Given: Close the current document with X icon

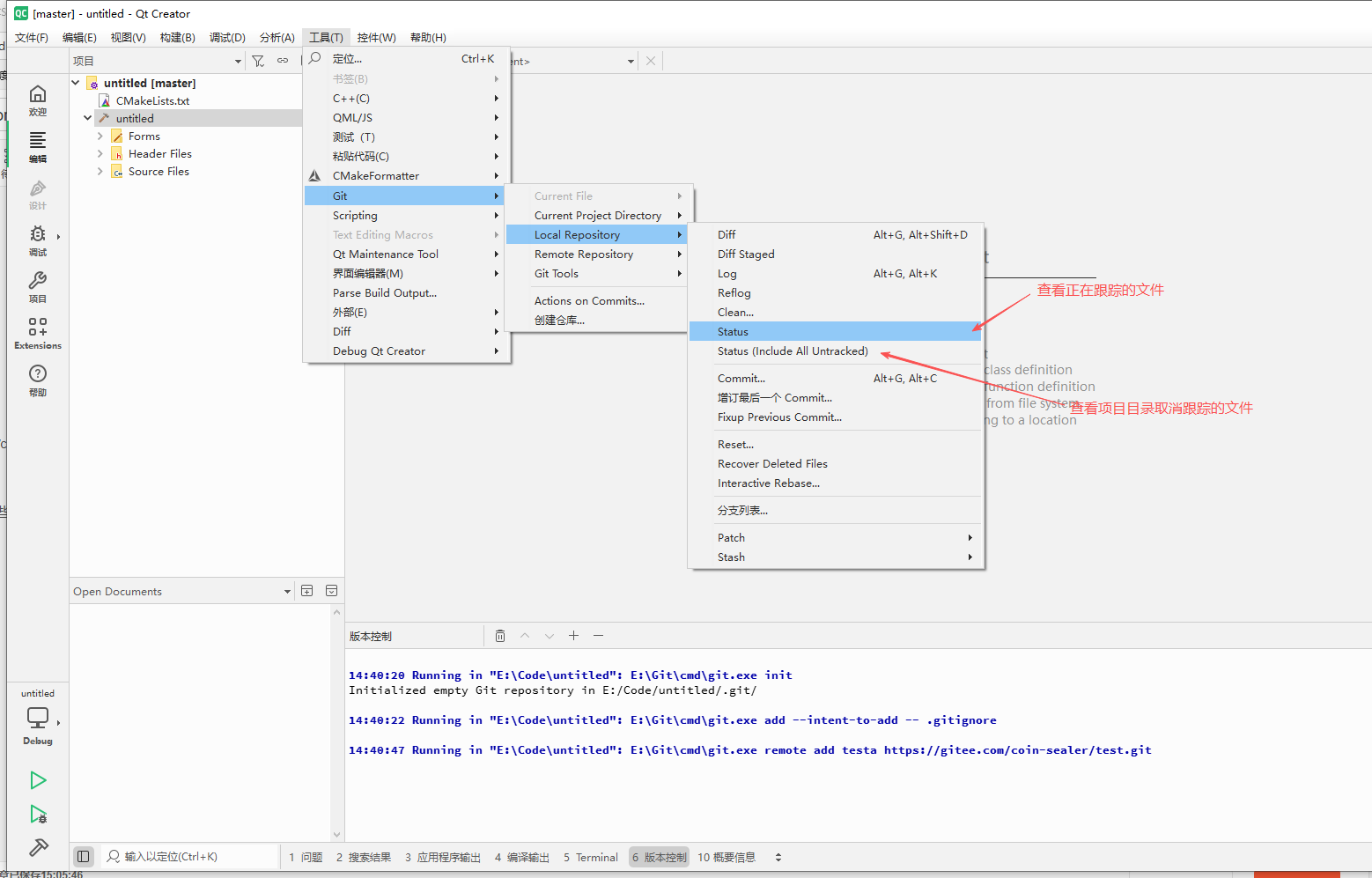Looking at the screenshot, I should pos(651,61).
